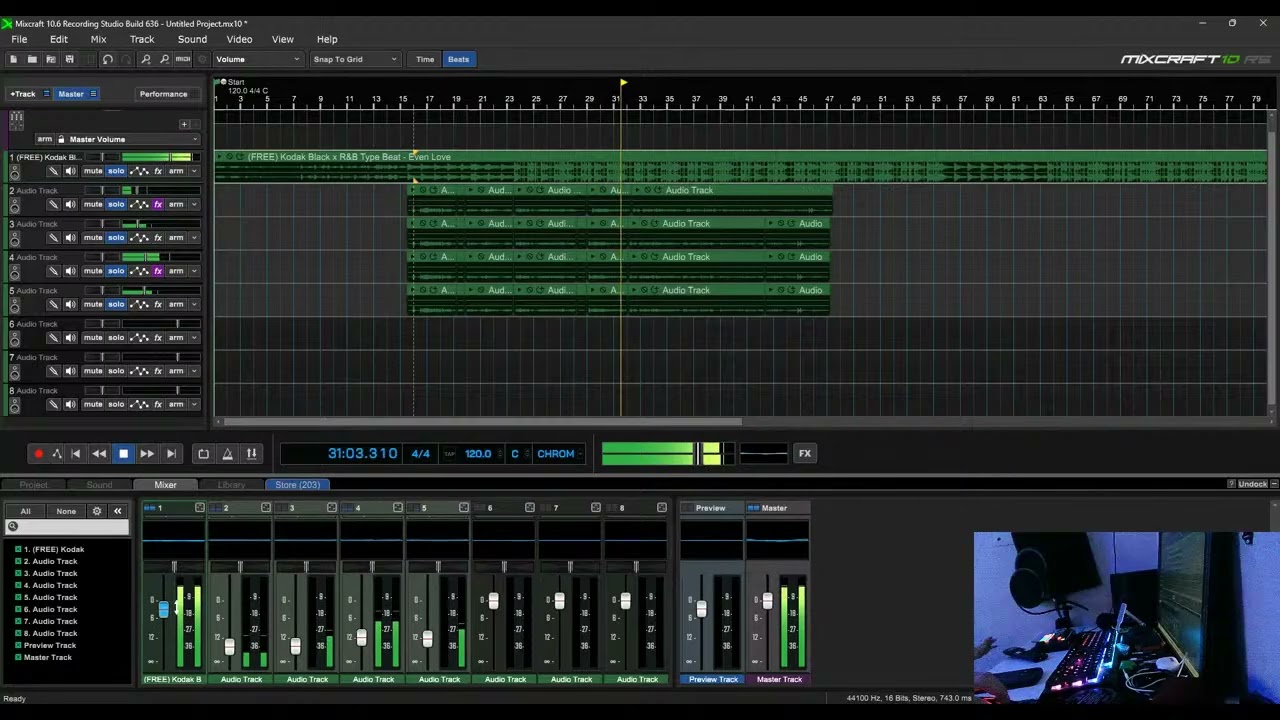Switch to the Library tab
Viewport: 1280px width, 720px height.
coord(231,485)
